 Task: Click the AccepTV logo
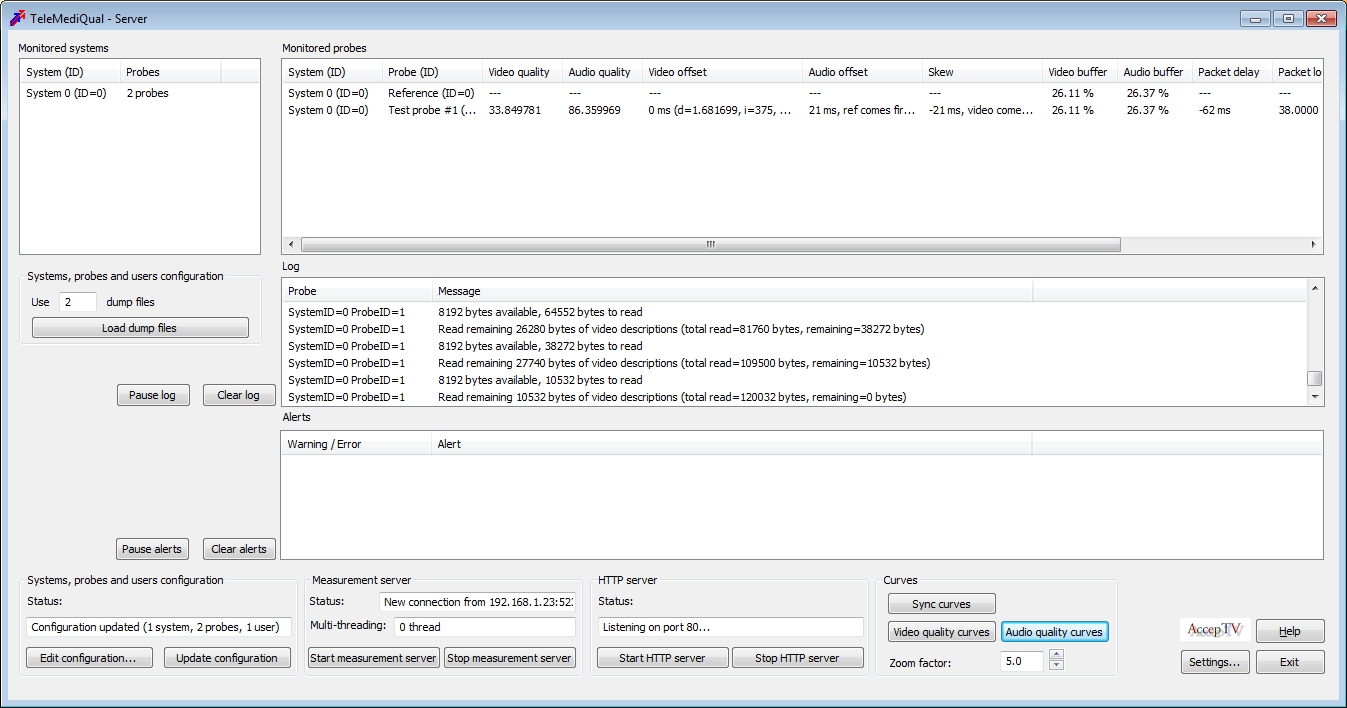[1214, 630]
